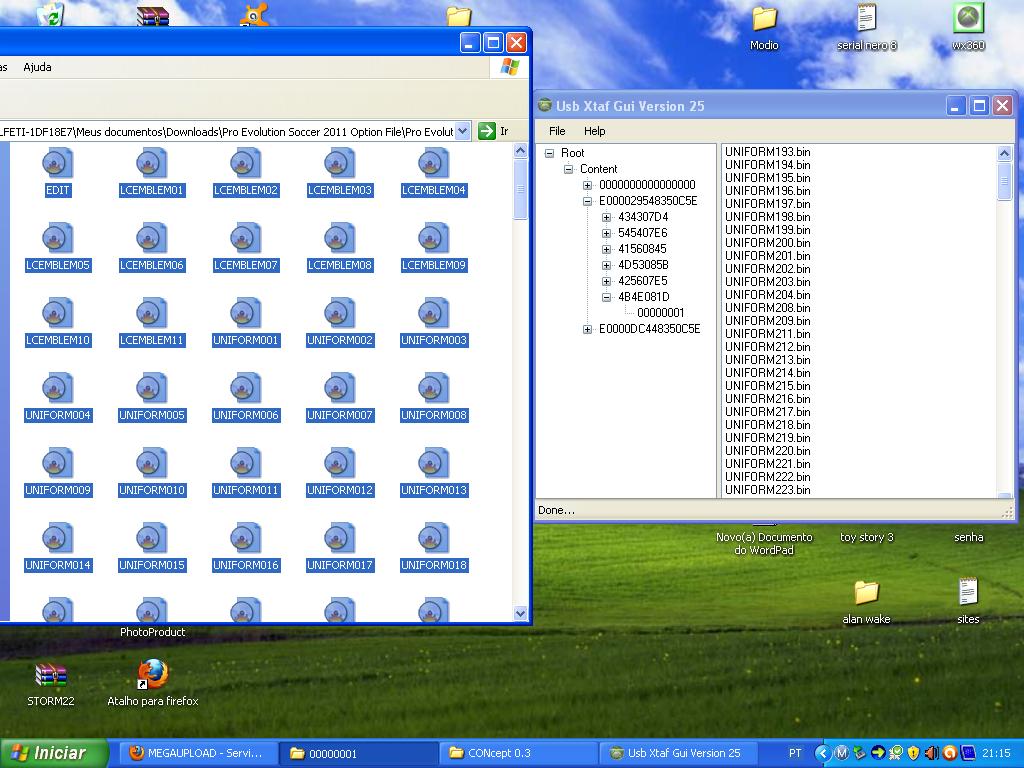Open the address bar dropdown arrow
This screenshot has width=1024, height=768.
[x=462, y=131]
